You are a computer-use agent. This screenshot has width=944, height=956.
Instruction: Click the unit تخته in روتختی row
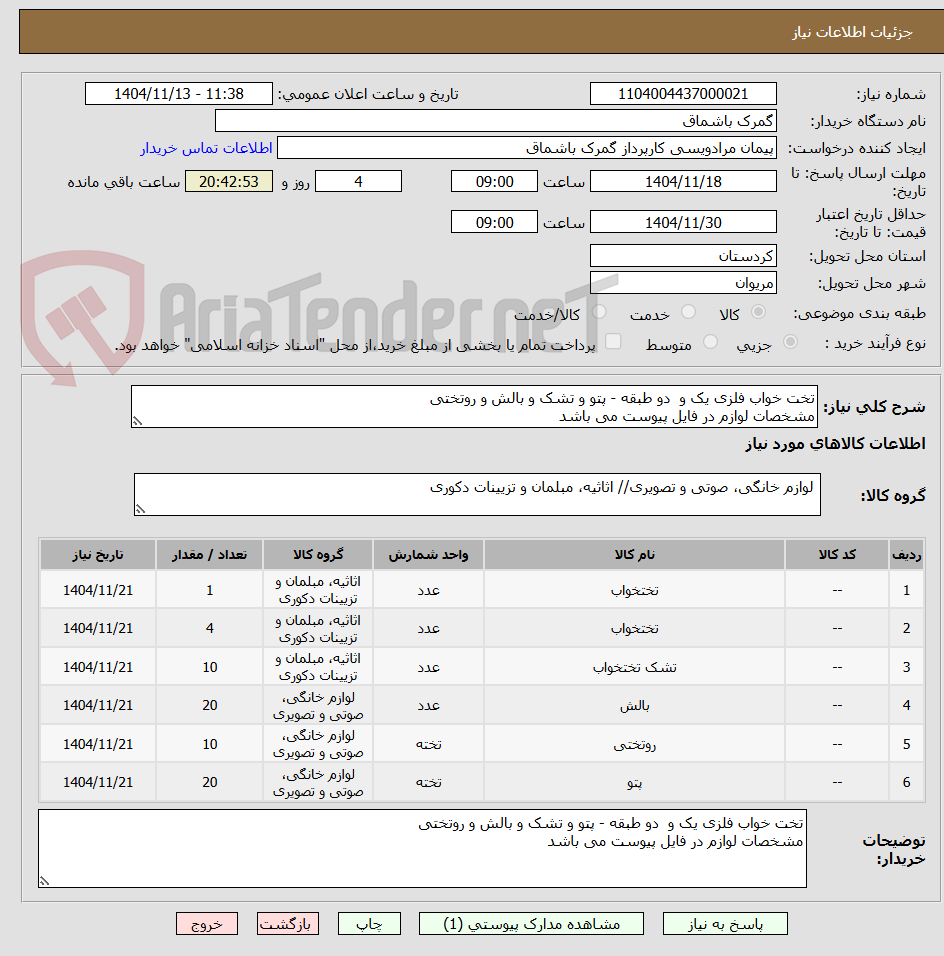click(x=428, y=744)
